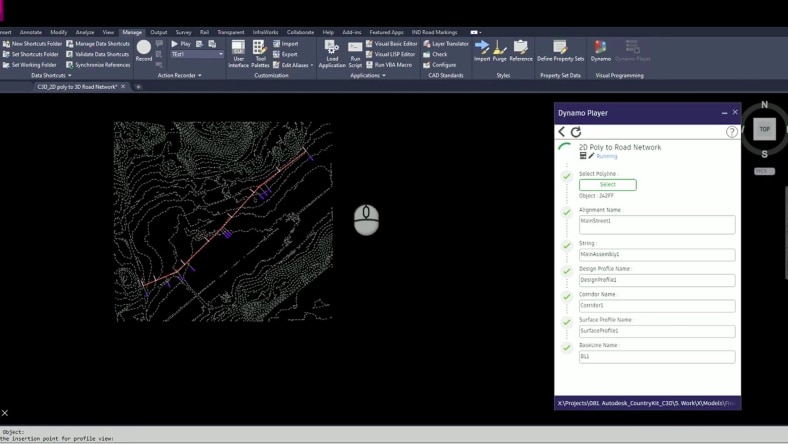Click Run VBA Macro
This screenshot has height=444, width=788.
pyautogui.click(x=389, y=65)
